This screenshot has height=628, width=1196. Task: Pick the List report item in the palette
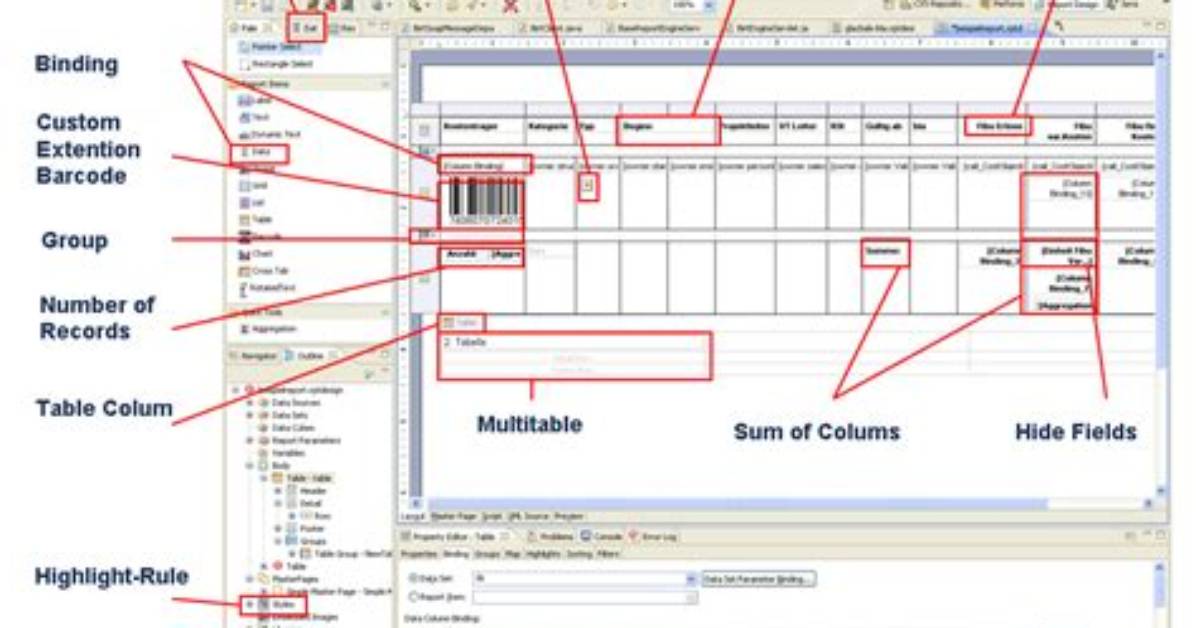[x=253, y=202]
